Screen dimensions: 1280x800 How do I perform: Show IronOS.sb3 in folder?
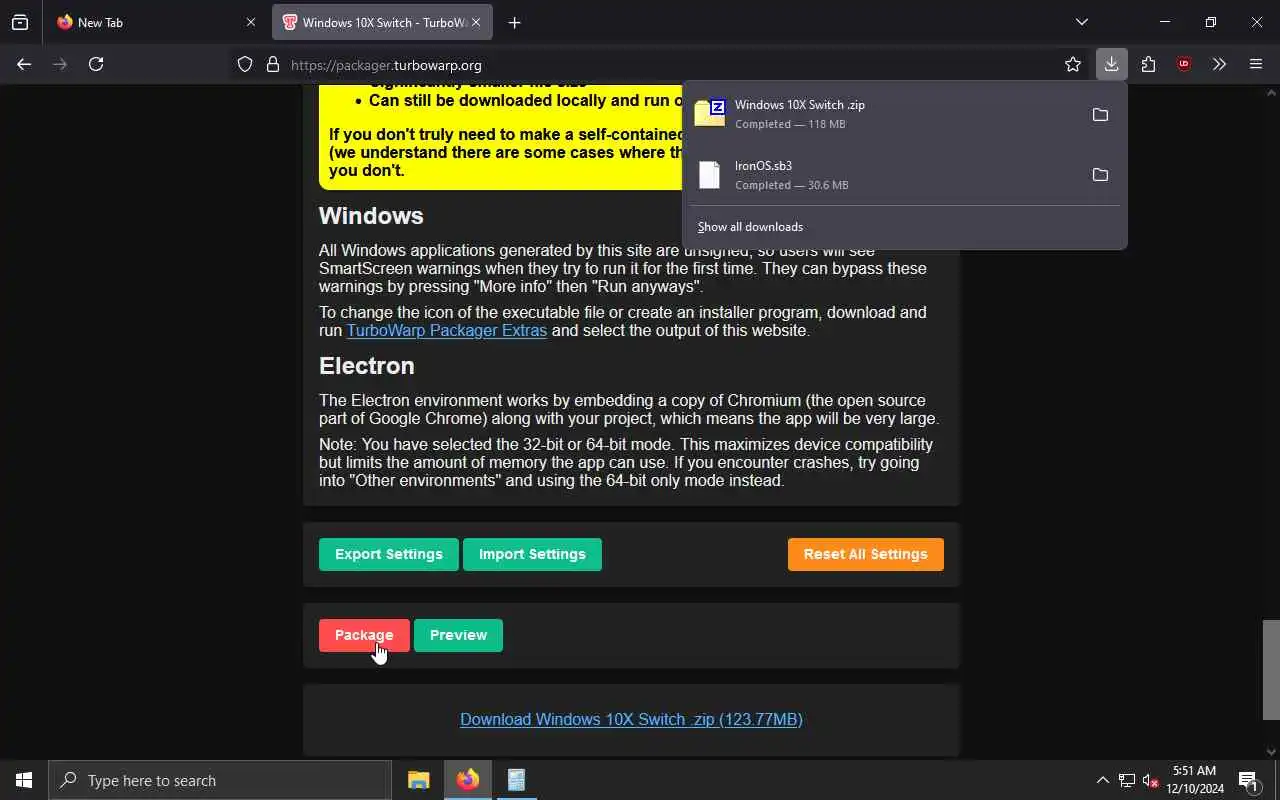[1100, 175]
